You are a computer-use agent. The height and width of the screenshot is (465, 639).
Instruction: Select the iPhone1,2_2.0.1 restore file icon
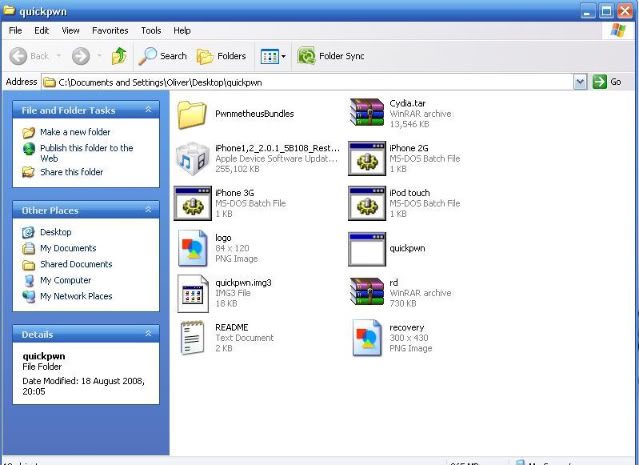[192, 159]
